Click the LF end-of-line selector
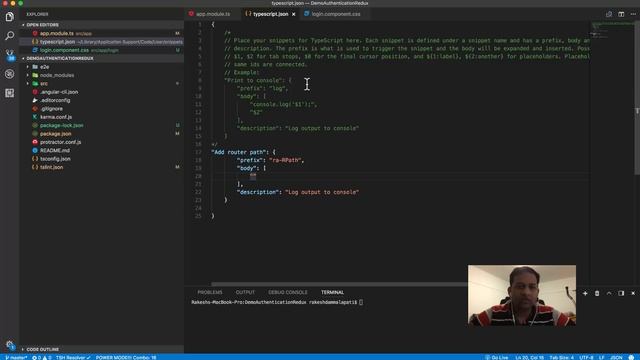 click(601, 357)
